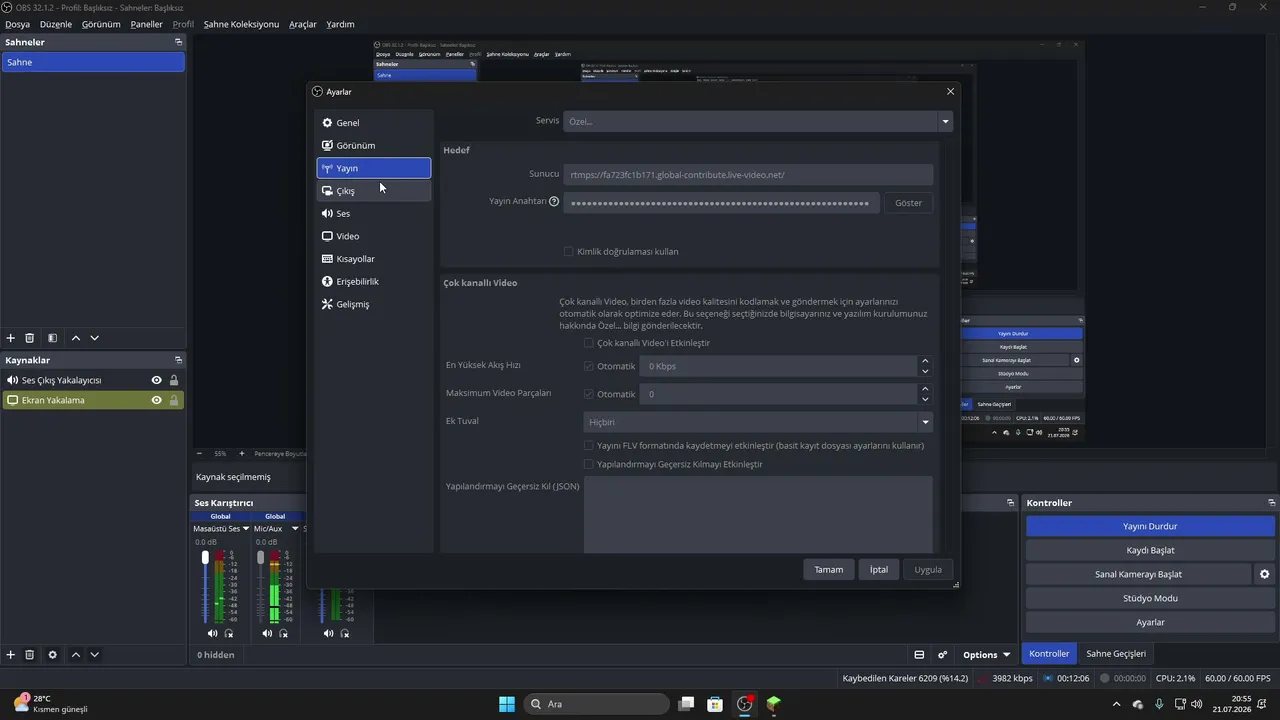Switch to the Sahne Geçişleri tab

pos(1116,654)
